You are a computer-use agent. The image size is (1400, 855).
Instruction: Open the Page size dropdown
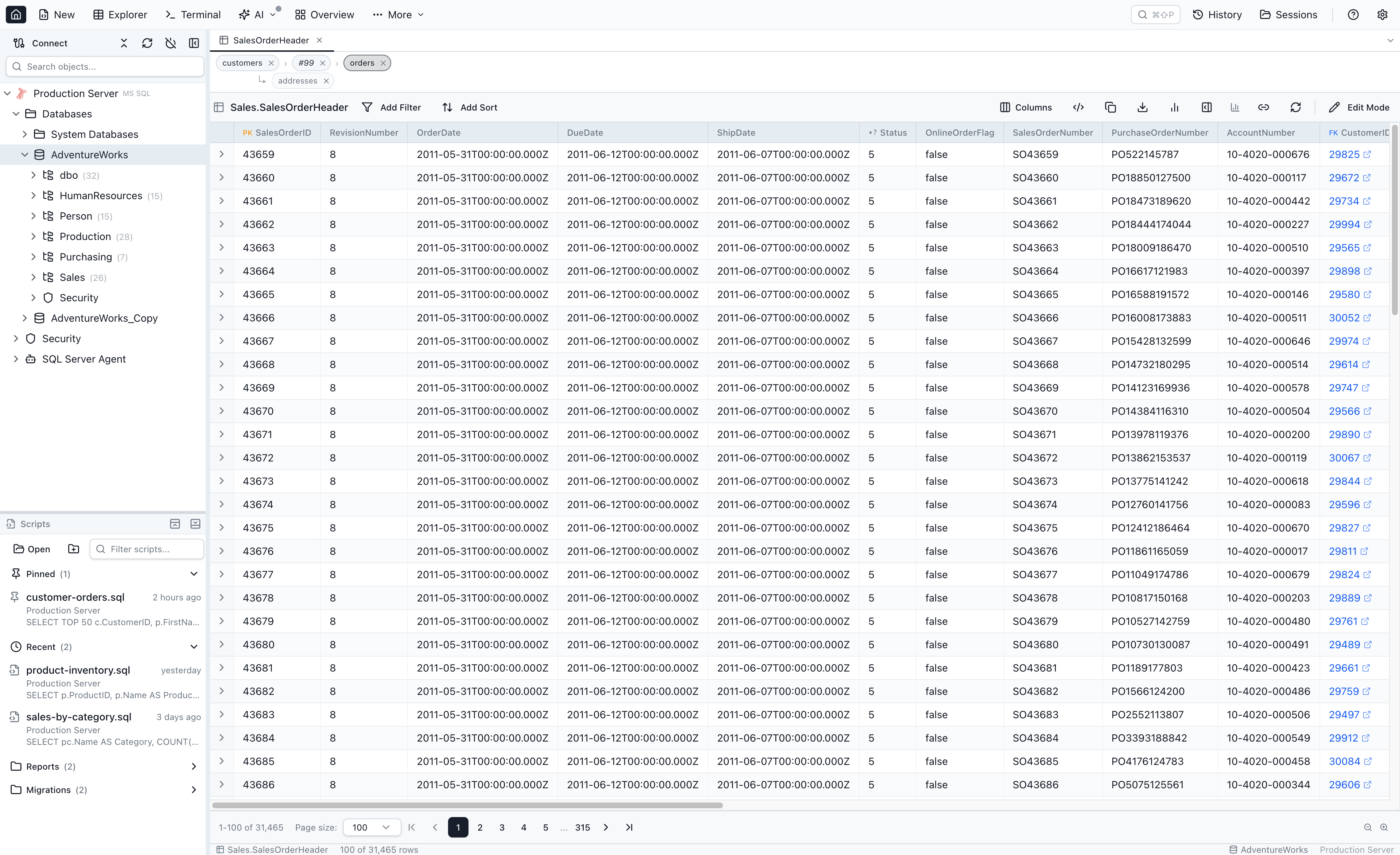(372, 828)
